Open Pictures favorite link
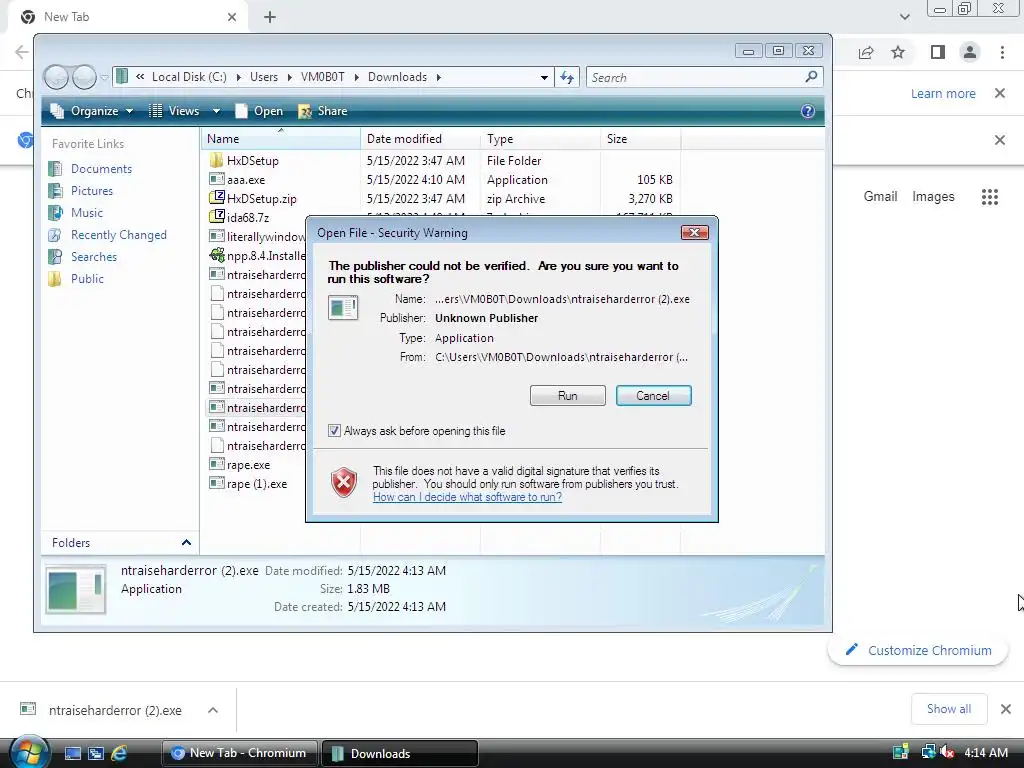 point(91,191)
